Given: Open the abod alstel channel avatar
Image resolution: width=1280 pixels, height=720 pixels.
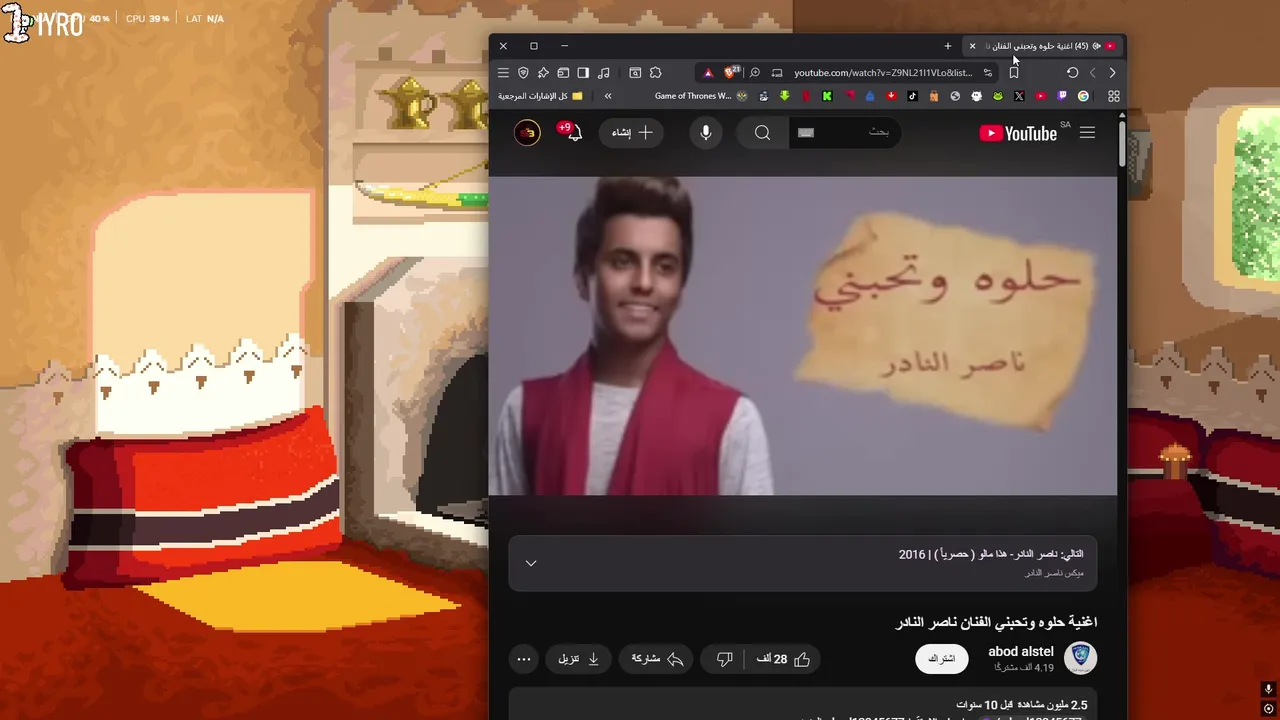Looking at the screenshot, I should point(1080,658).
